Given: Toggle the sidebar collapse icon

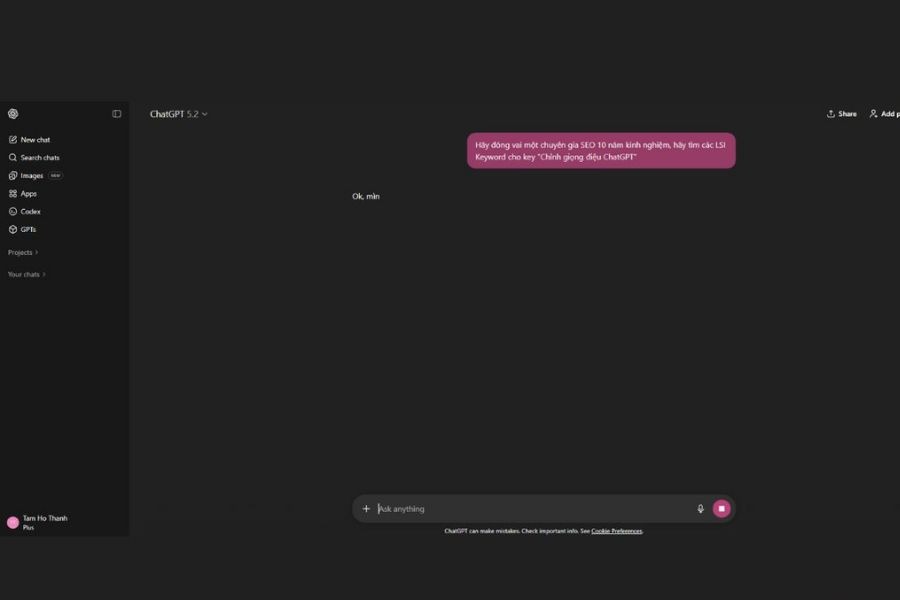Looking at the screenshot, I should [x=117, y=114].
